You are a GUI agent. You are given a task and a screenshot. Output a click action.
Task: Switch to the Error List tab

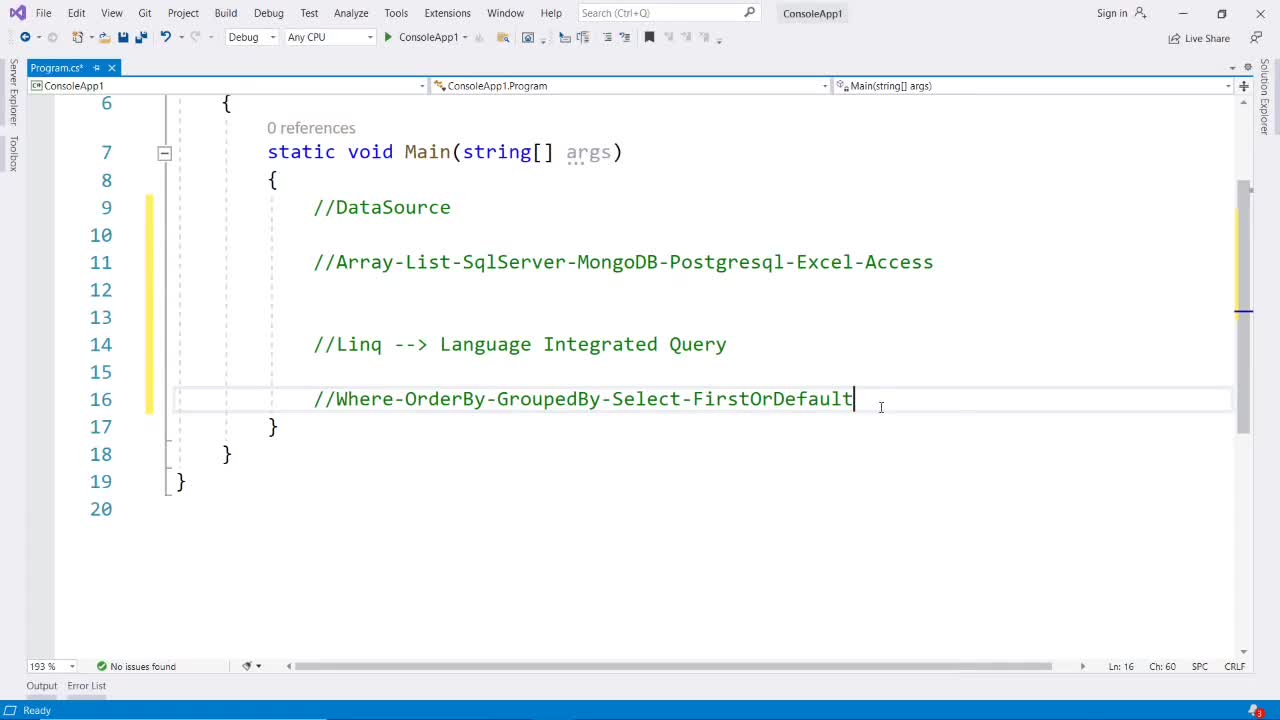(86, 686)
